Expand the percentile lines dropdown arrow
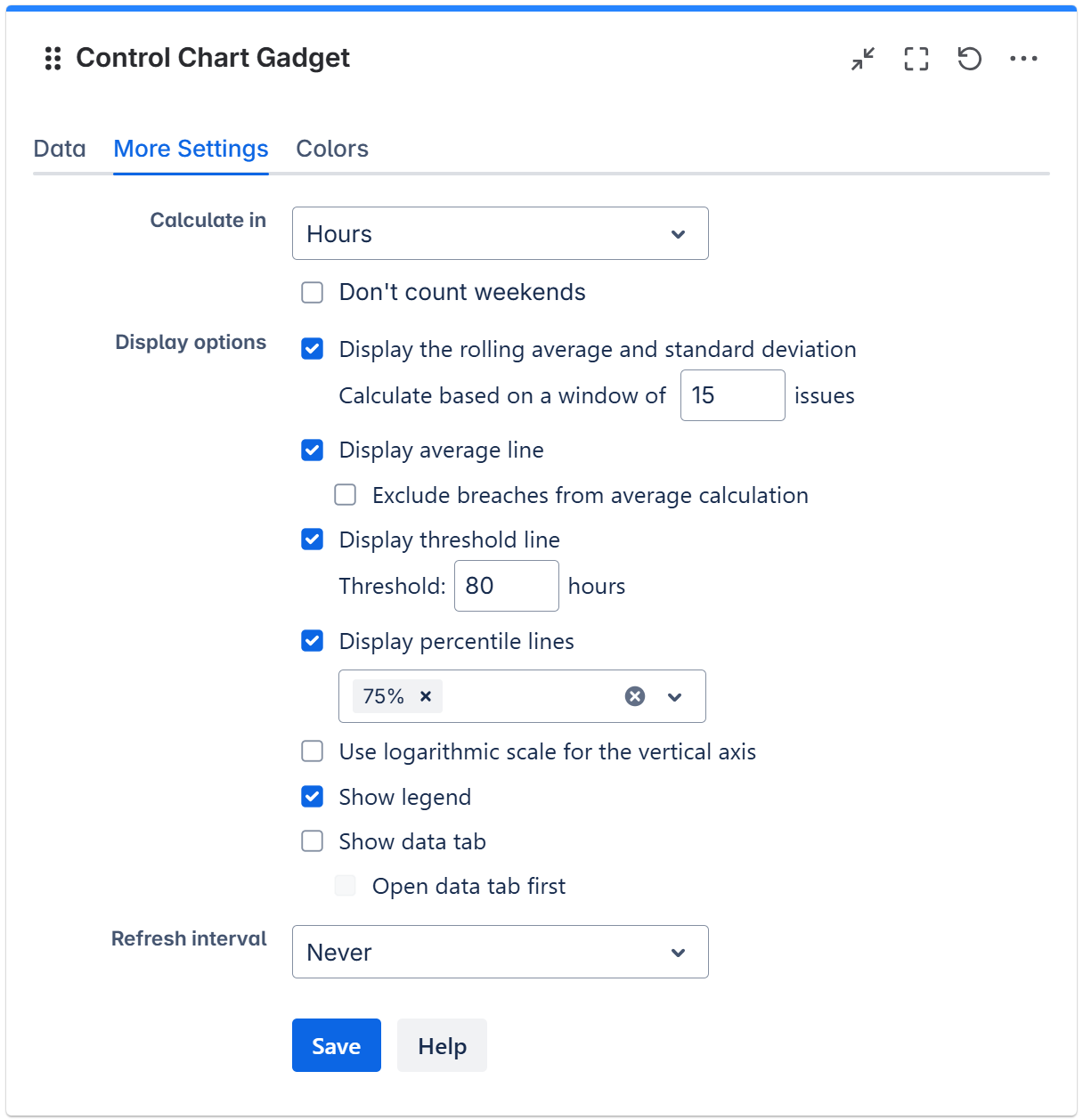Image resolution: width=1083 pixels, height=1120 pixels. [675, 696]
